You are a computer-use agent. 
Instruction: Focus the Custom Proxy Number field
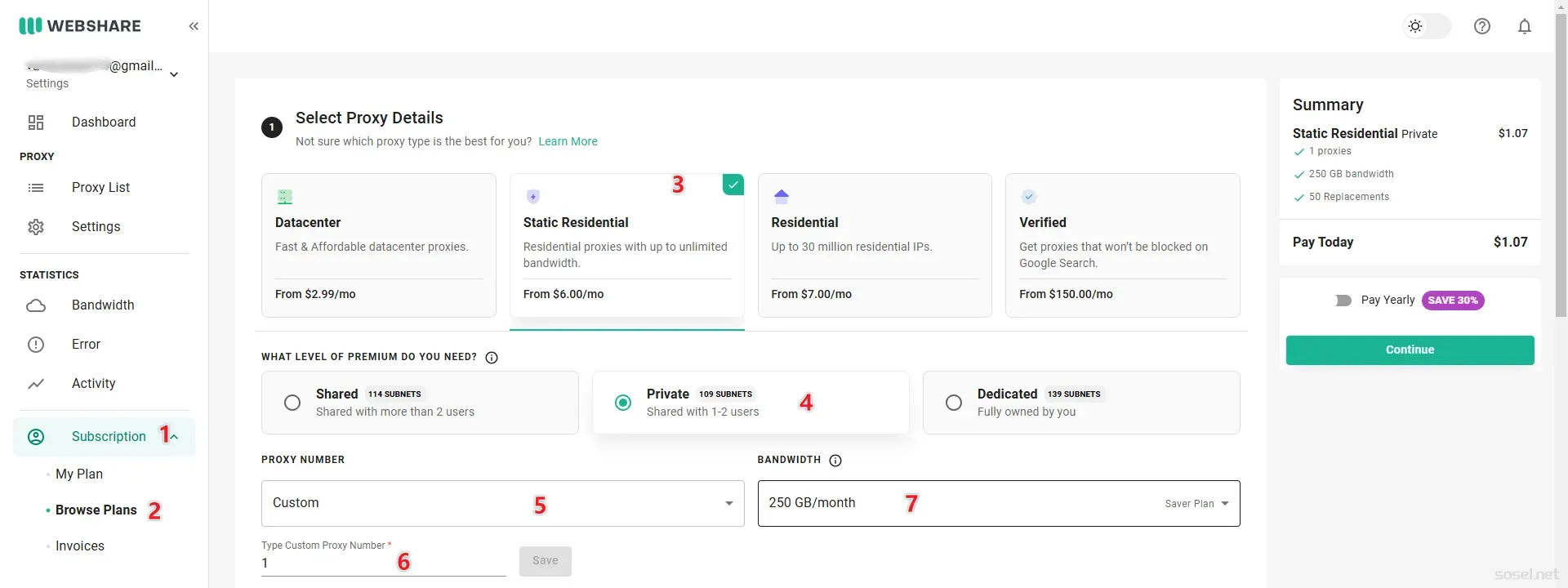point(384,563)
